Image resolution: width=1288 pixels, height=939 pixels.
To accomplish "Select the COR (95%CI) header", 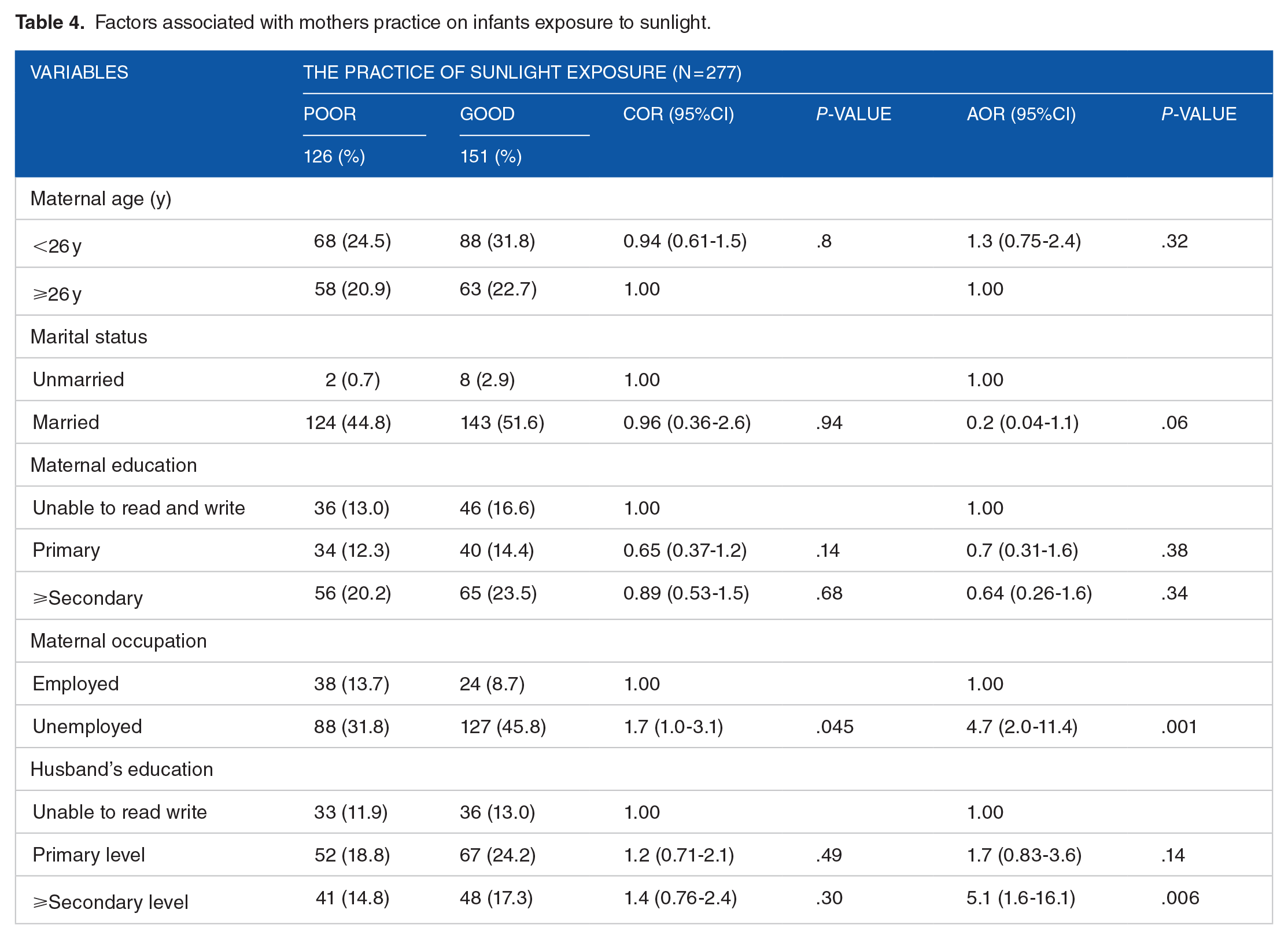I will (678, 114).
